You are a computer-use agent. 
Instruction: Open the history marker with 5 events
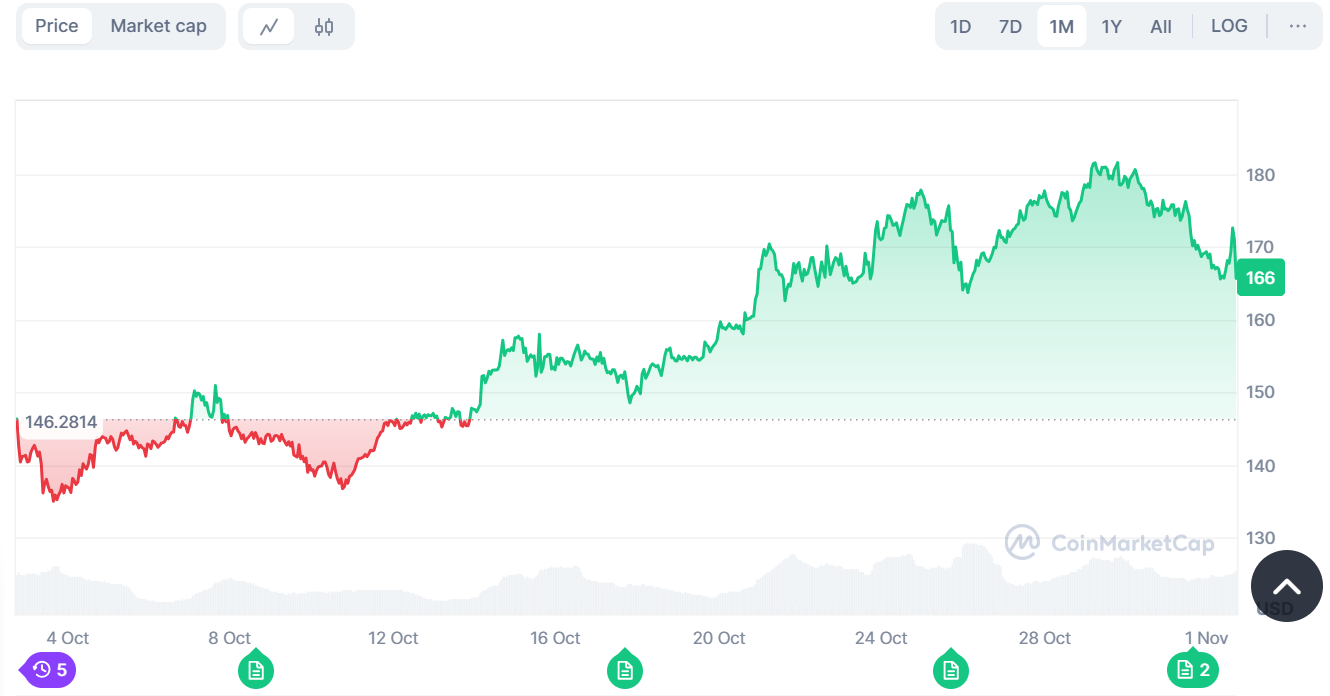[x=49, y=670]
